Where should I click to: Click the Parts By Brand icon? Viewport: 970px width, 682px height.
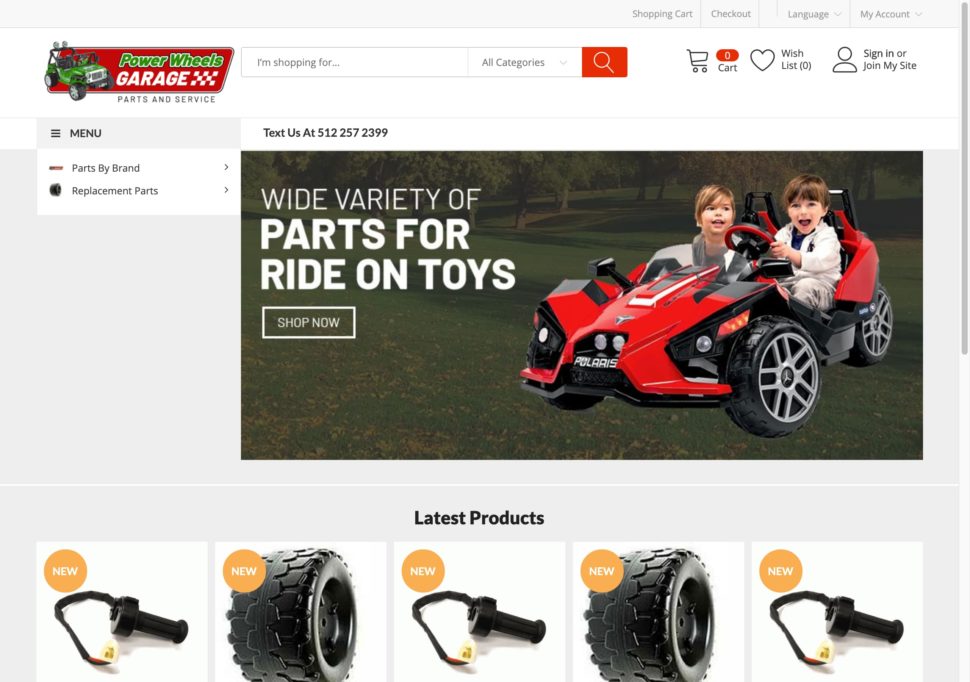pos(56,168)
